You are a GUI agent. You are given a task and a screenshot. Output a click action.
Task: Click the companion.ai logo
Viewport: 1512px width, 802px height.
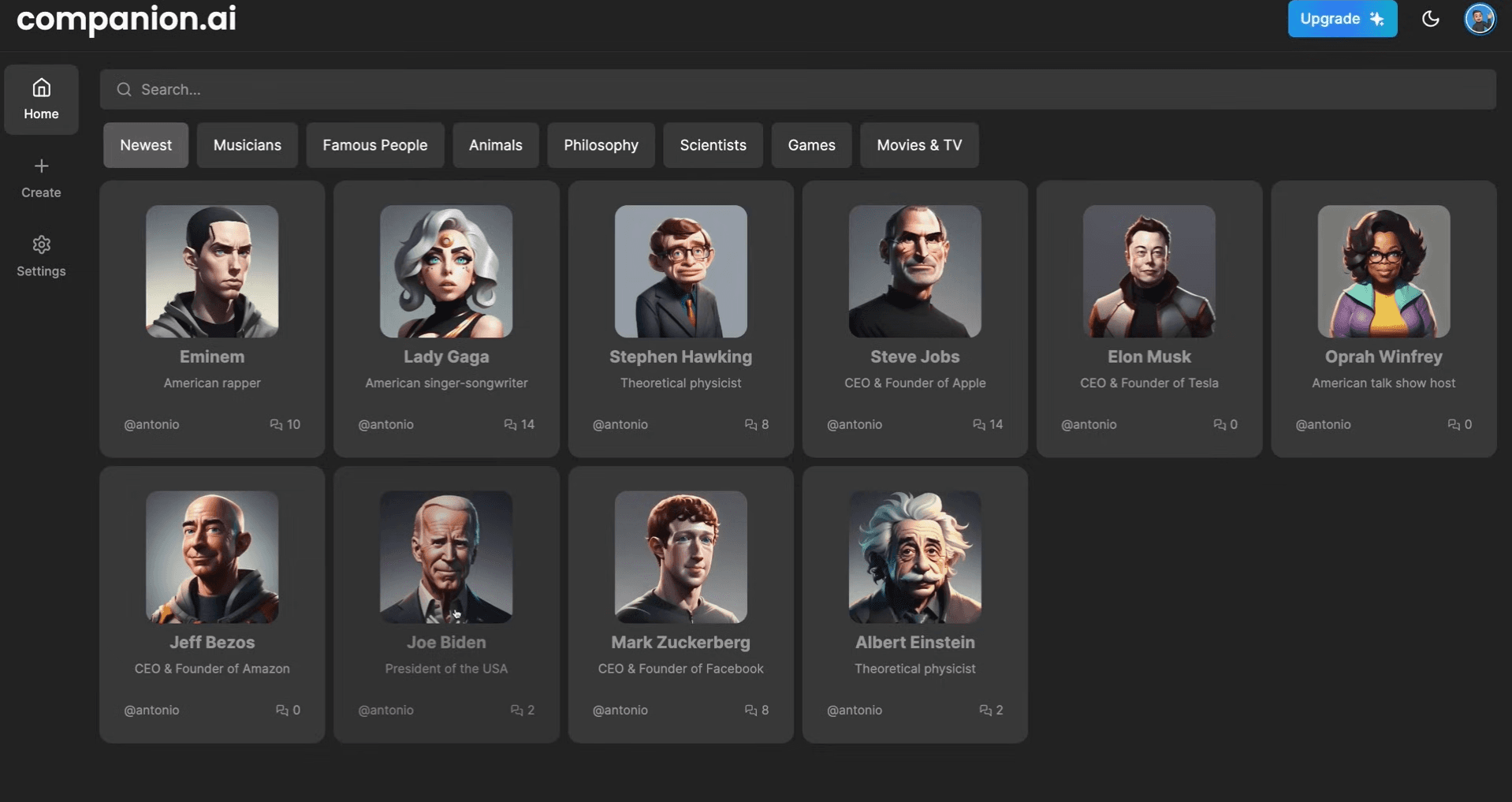(126, 18)
